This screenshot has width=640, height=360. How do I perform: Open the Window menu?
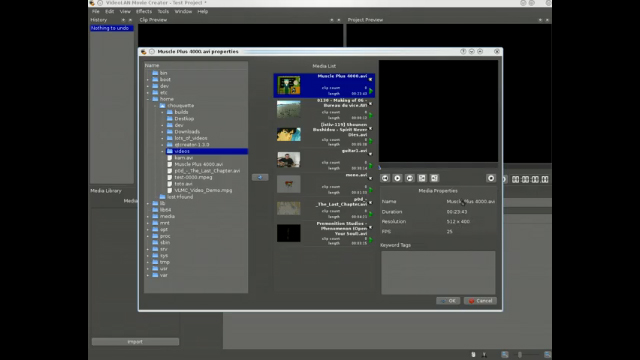click(x=183, y=11)
